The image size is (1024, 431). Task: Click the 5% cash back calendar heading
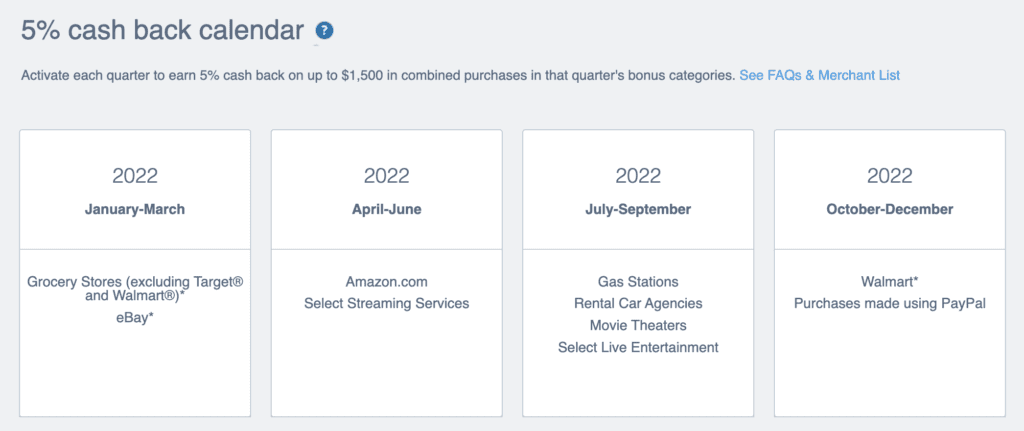[x=162, y=31]
